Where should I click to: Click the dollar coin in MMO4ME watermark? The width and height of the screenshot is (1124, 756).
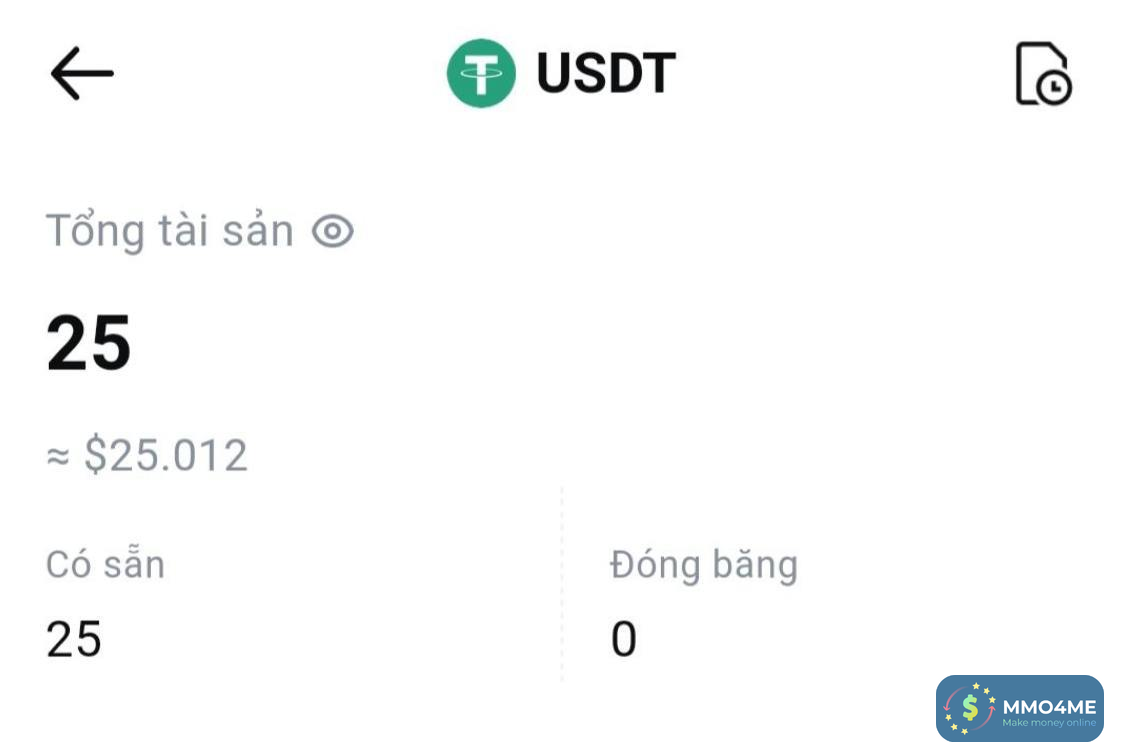(970, 708)
